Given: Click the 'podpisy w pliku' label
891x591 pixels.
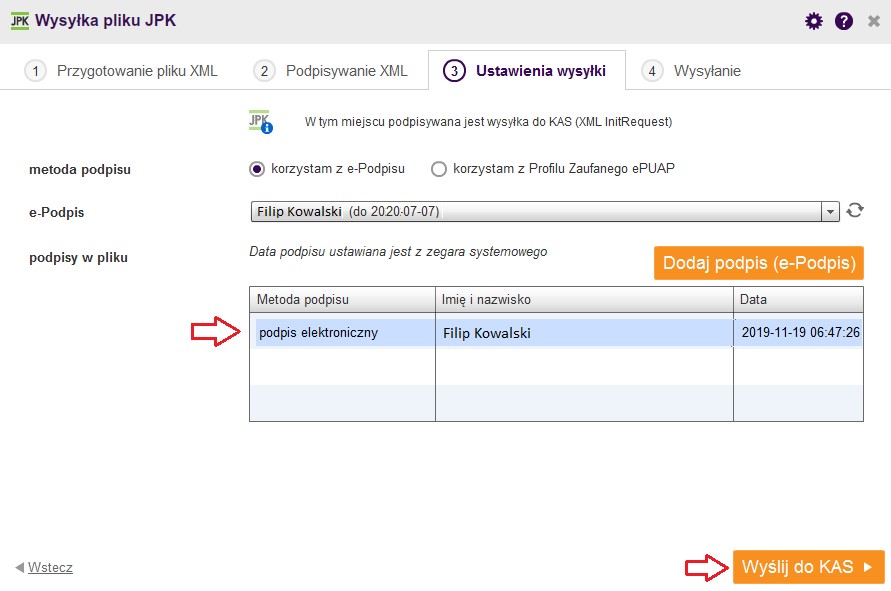Looking at the screenshot, I should [x=78, y=257].
